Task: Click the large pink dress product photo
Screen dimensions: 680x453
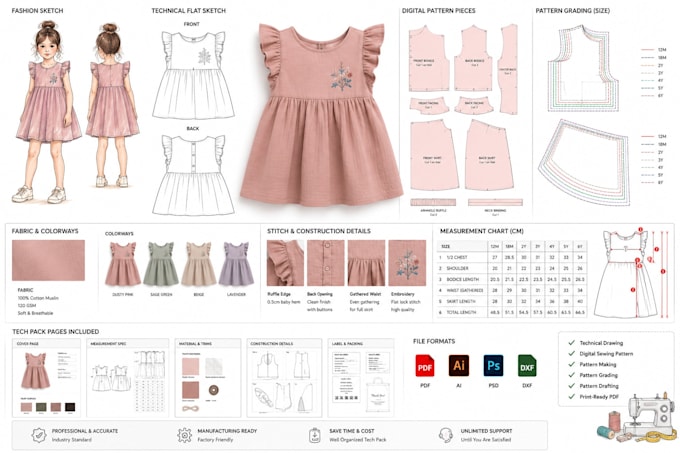Action: click(x=321, y=115)
